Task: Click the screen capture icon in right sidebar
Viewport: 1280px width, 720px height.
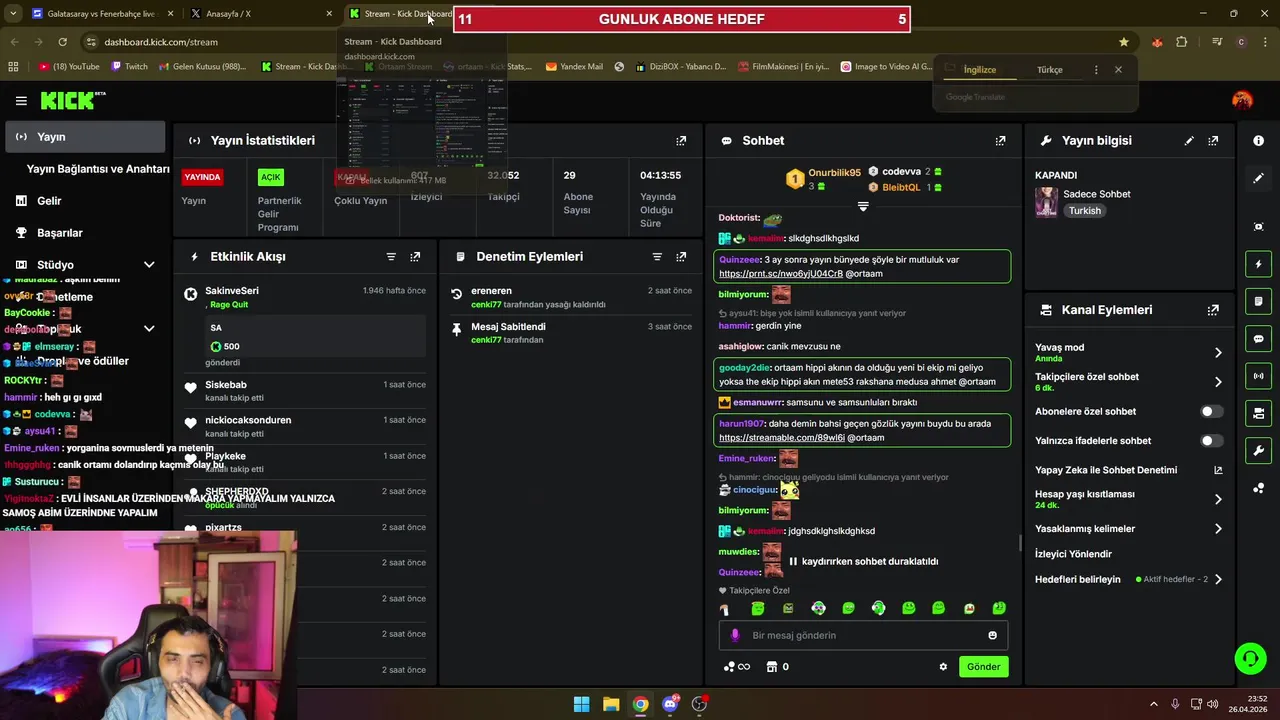Action: (x=1258, y=227)
